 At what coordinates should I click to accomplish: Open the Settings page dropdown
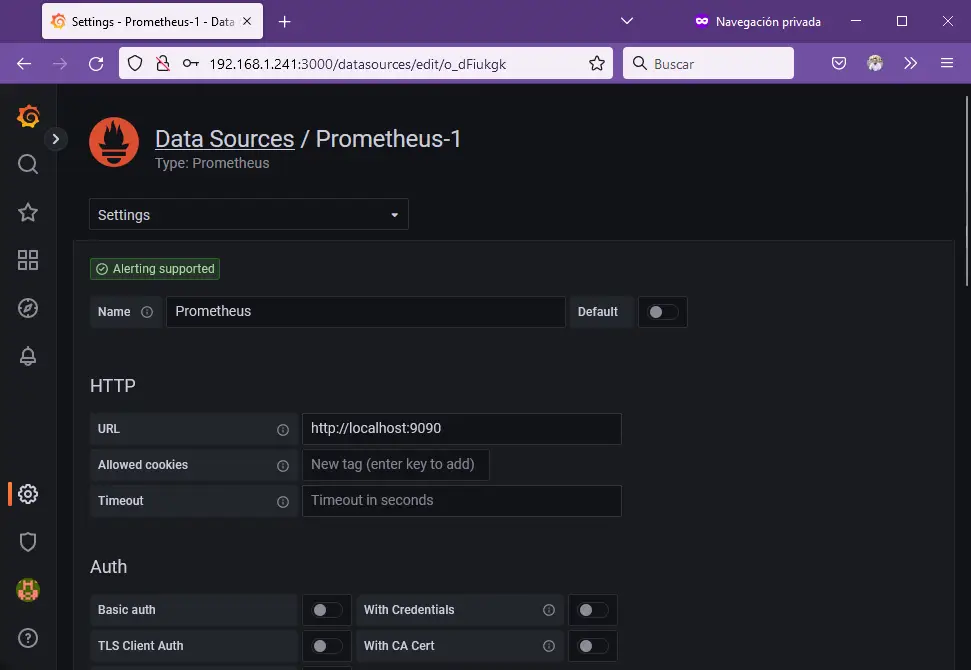249,214
